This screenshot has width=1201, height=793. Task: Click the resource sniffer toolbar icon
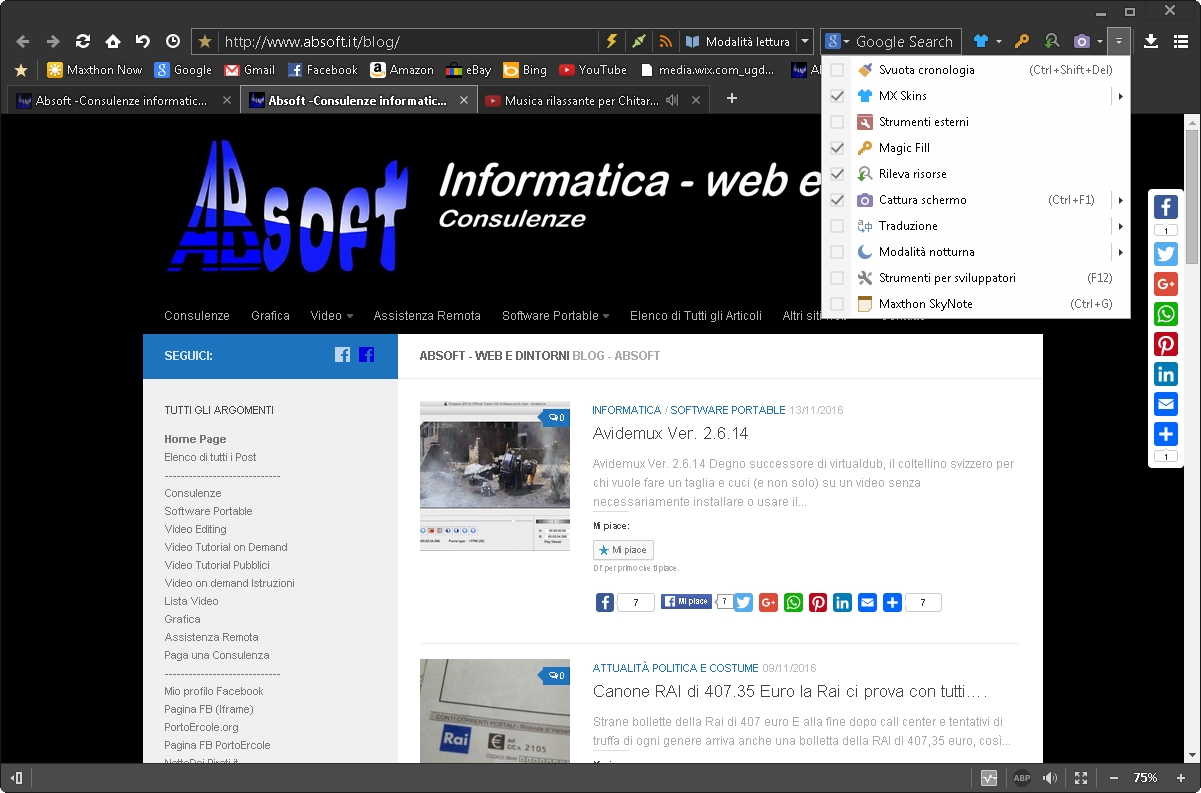point(1051,42)
